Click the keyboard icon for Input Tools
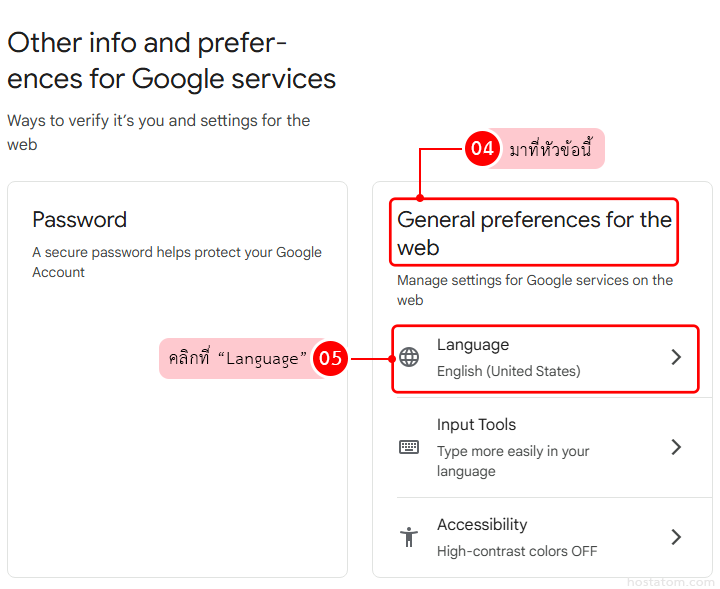Viewport: 720px width, 589px height. pyautogui.click(x=409, y=447)
